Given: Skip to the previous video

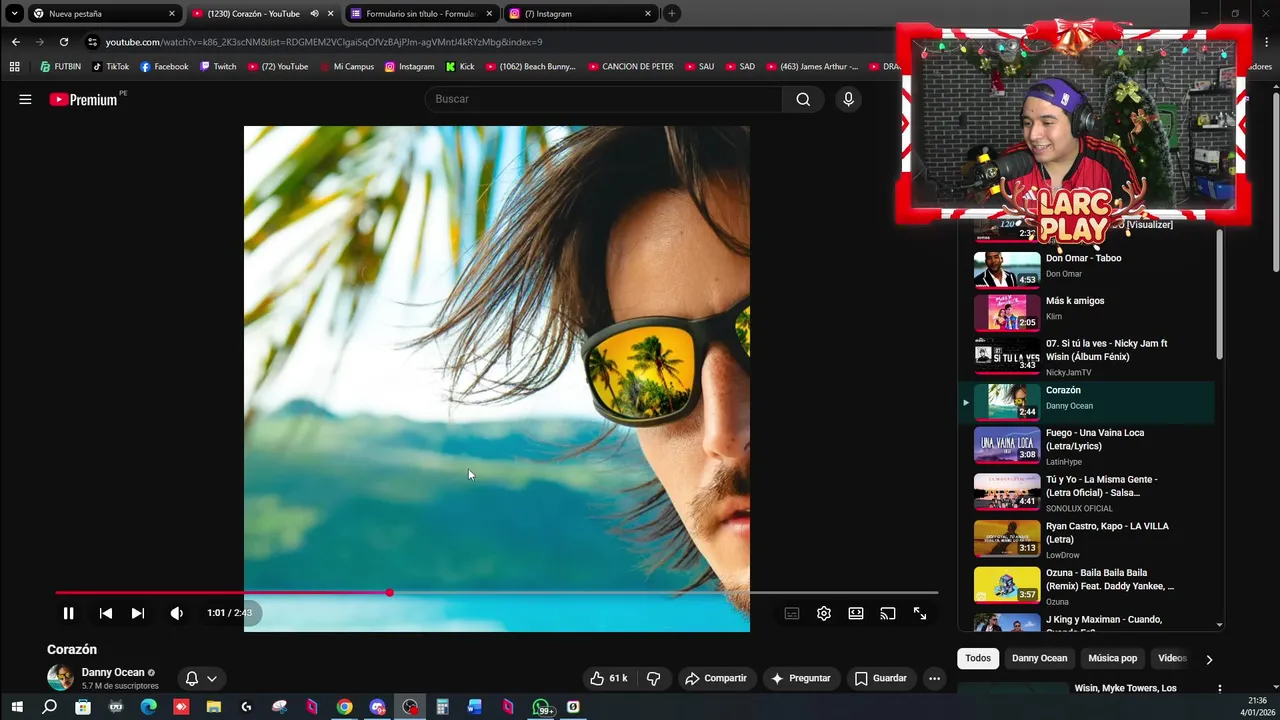Looking at the screenshot, I should point(105,613).
